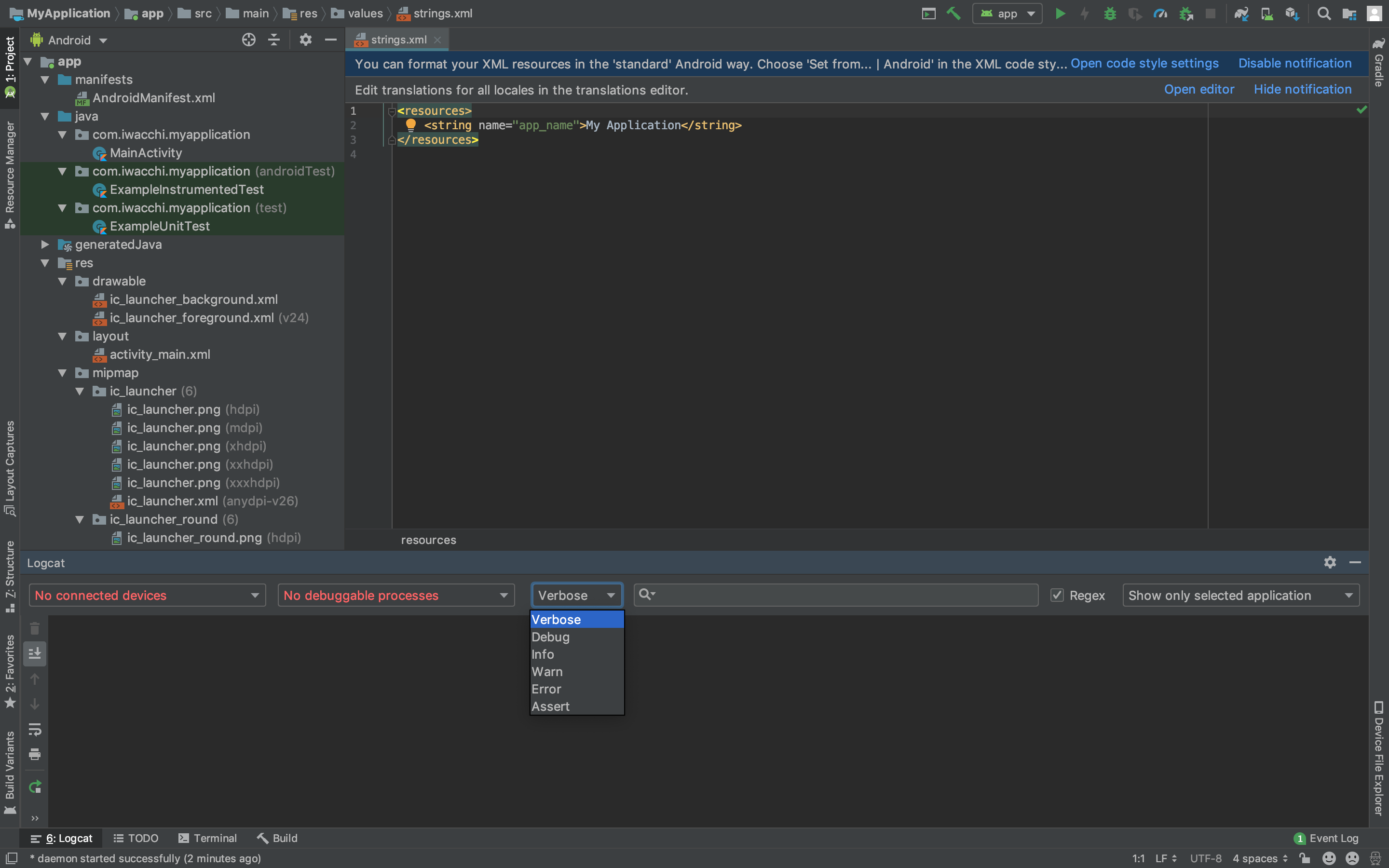Image resolution: width=1389 pixels, height=868 pixels.
Task: Start debugging with the green bug icon
Action: (x=1110, y=14)
